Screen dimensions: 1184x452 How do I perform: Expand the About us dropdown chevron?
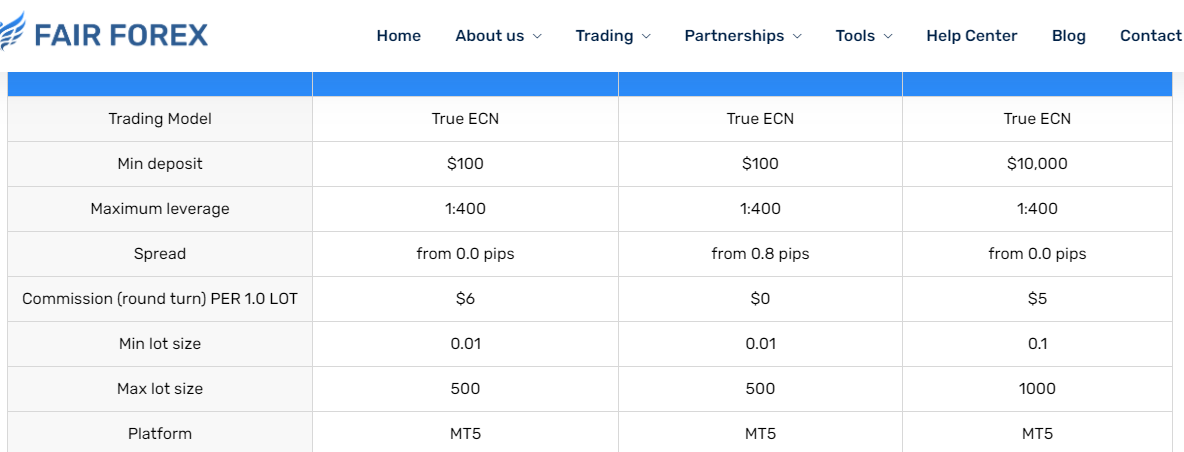(x=537, y=36)
